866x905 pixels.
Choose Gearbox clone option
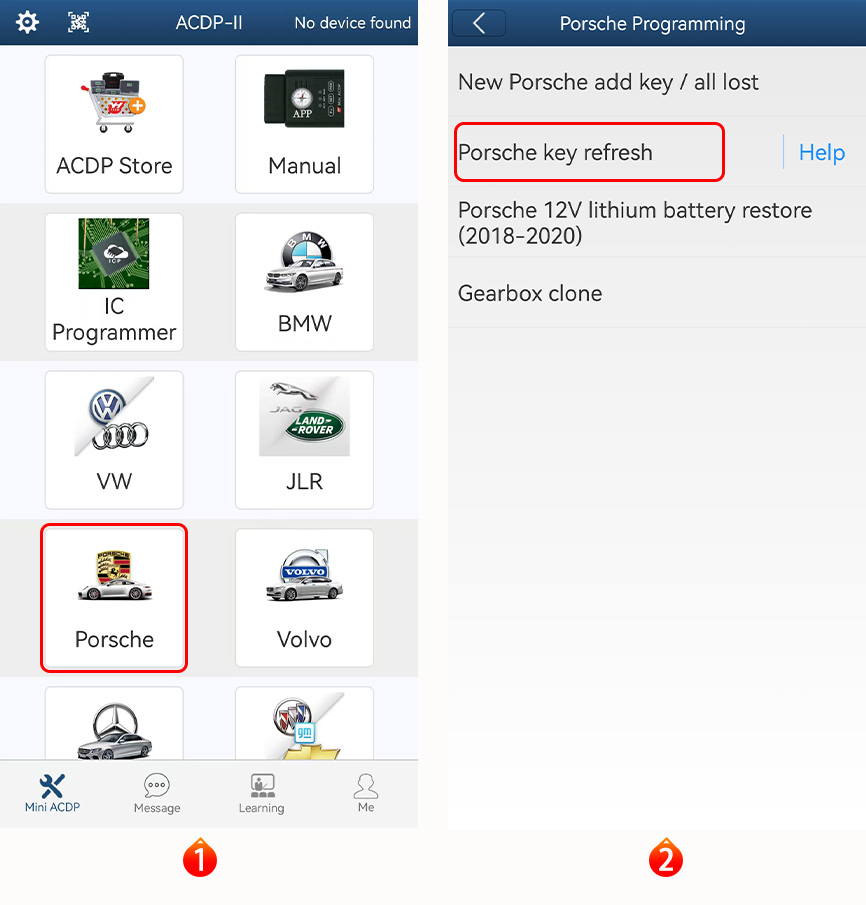pyautogui.click(x=657, y=293)
